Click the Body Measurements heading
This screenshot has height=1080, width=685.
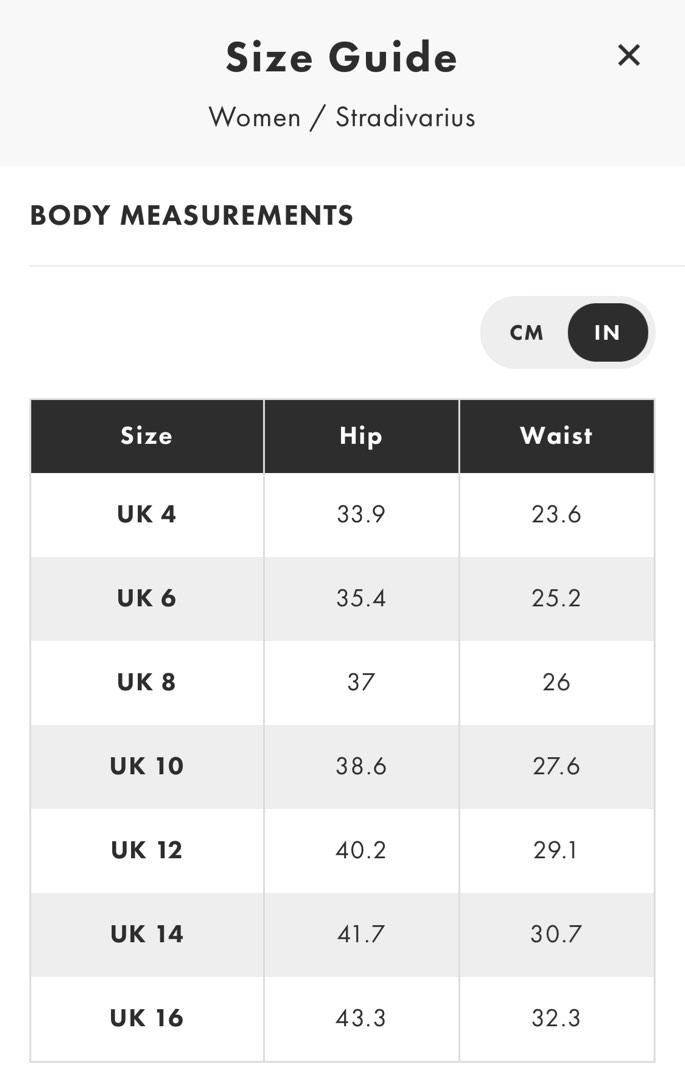pos(192,216)
